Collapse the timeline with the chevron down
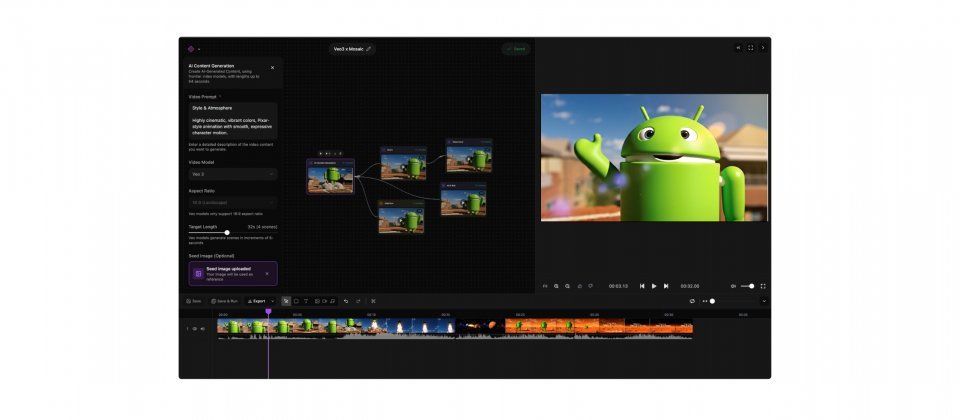Image resolution: width=960 pixels, height=420 pixels. pyautogui.click(x=764, y=301)
